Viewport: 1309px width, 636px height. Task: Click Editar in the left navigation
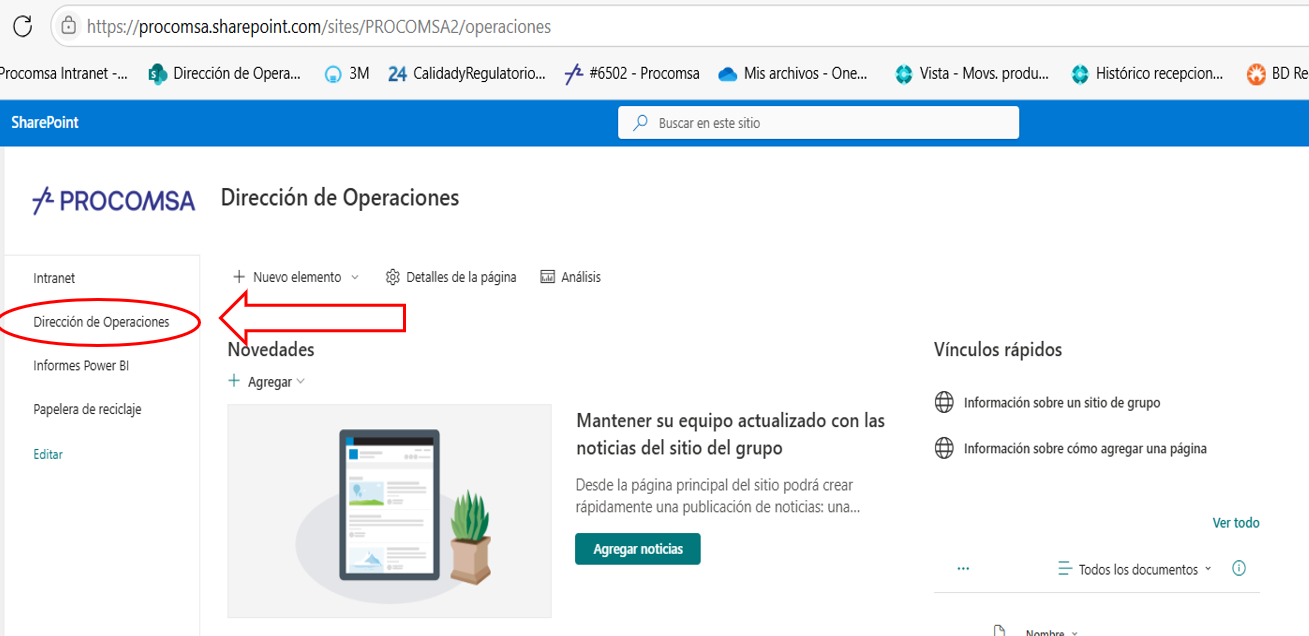48,454
